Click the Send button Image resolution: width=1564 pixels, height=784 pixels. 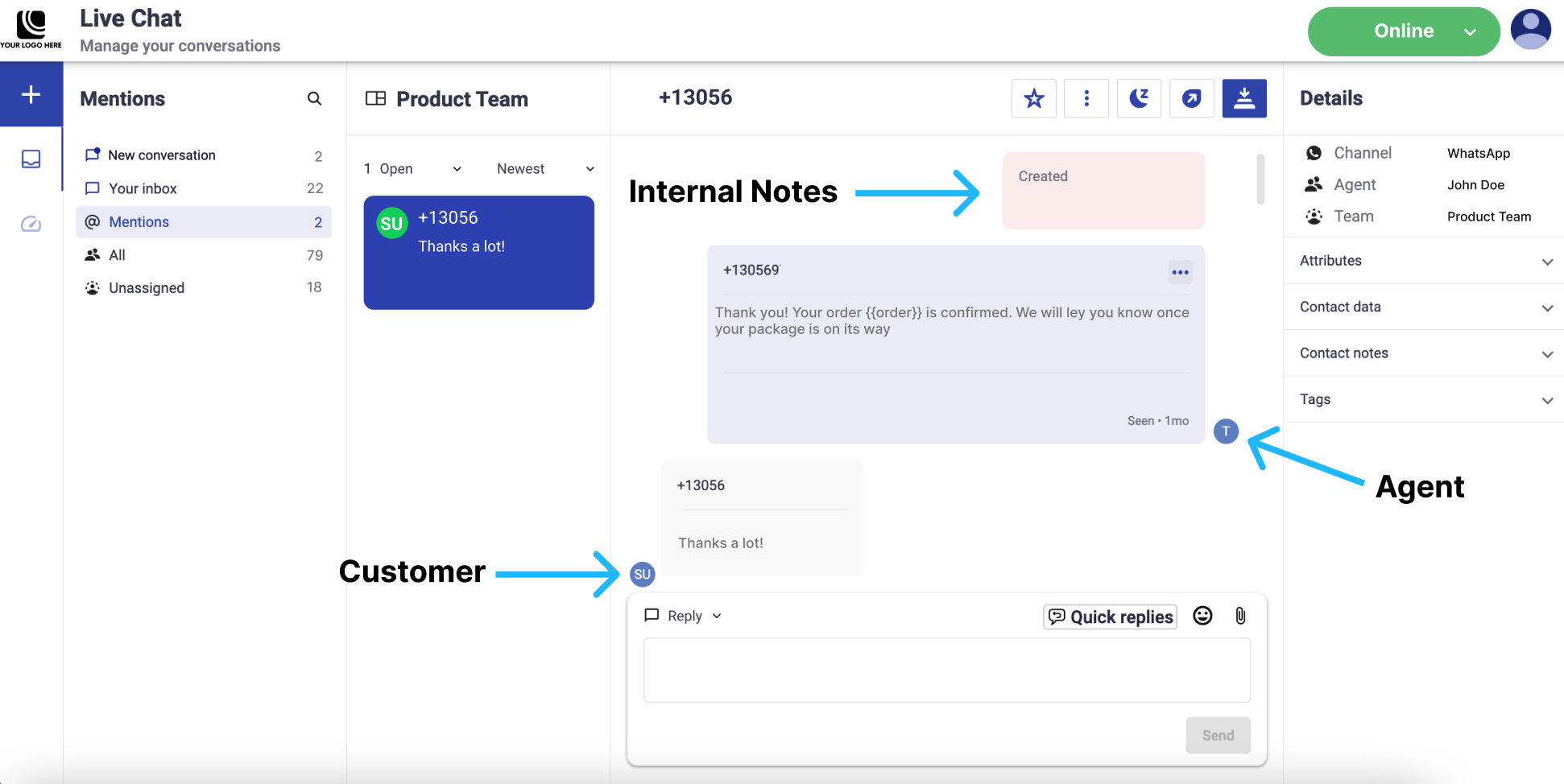pyautogui.click(x=1218, y=735)
